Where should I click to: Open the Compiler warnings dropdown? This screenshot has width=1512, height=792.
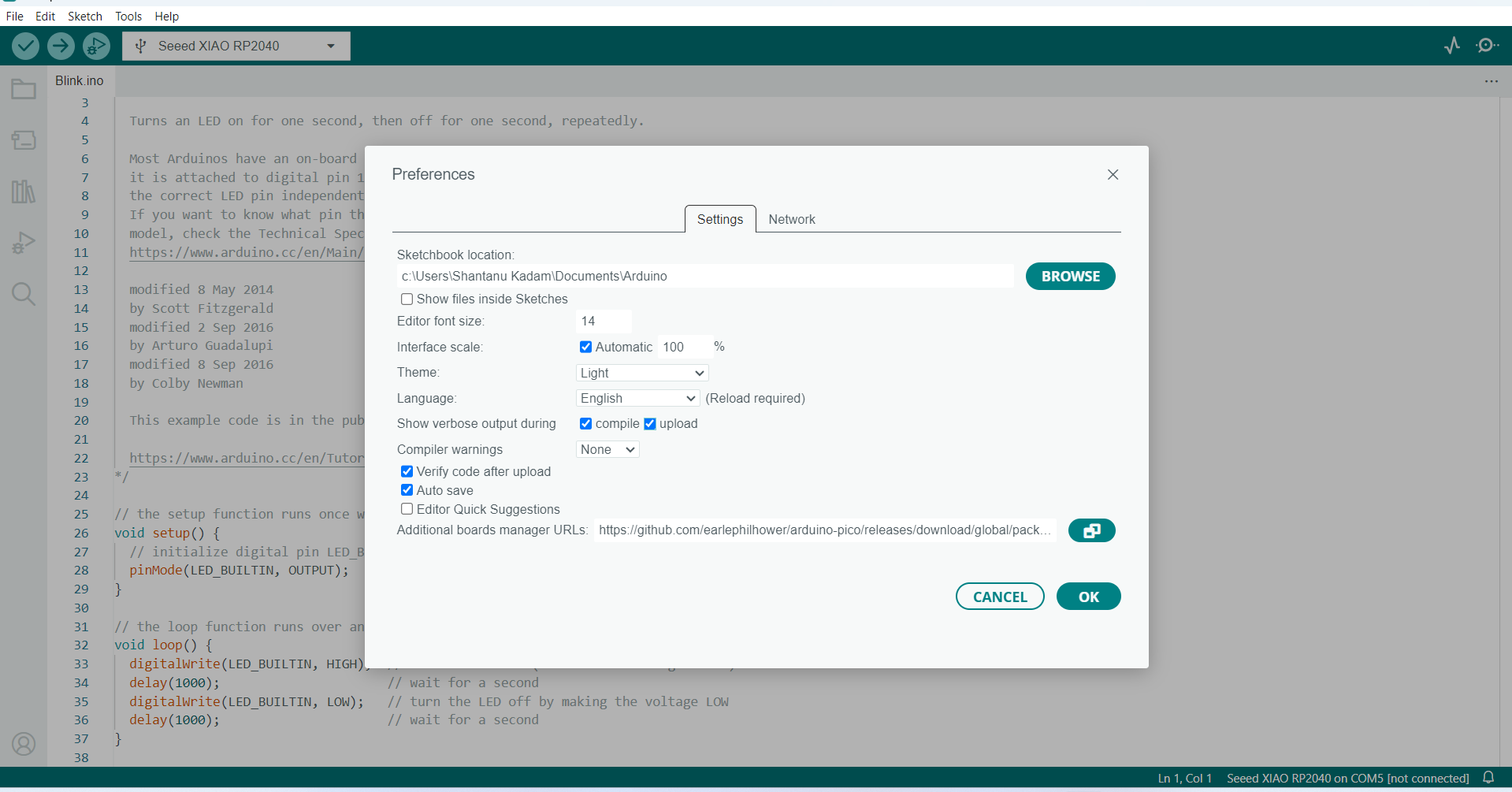[607, 449]
